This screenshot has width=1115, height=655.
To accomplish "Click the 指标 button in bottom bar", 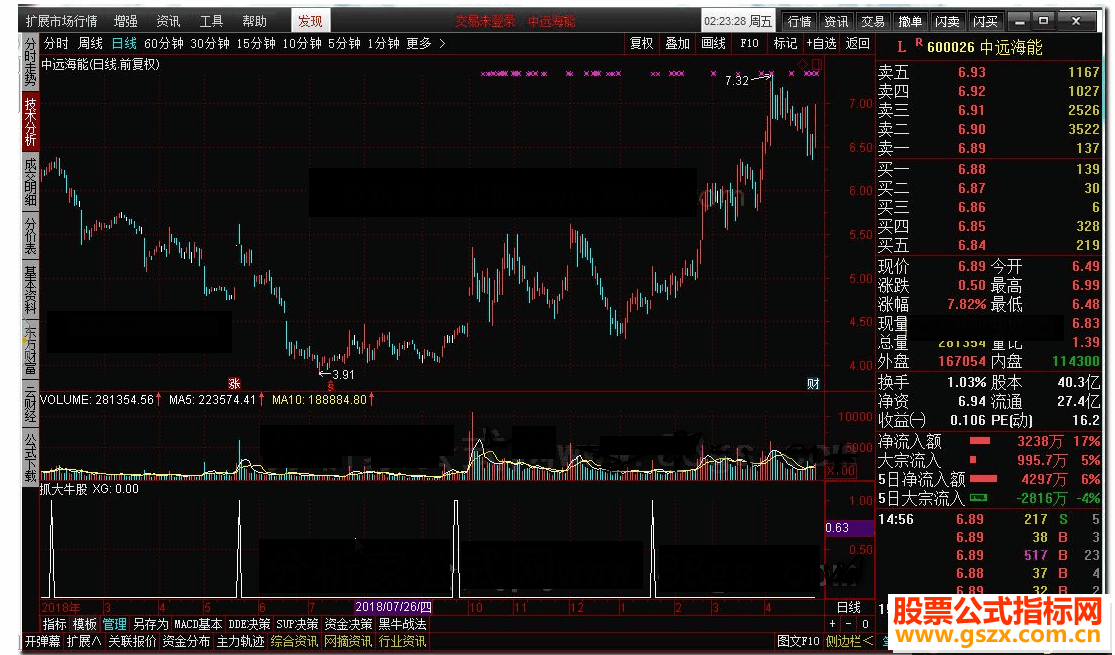I will [x=55, y=624].
